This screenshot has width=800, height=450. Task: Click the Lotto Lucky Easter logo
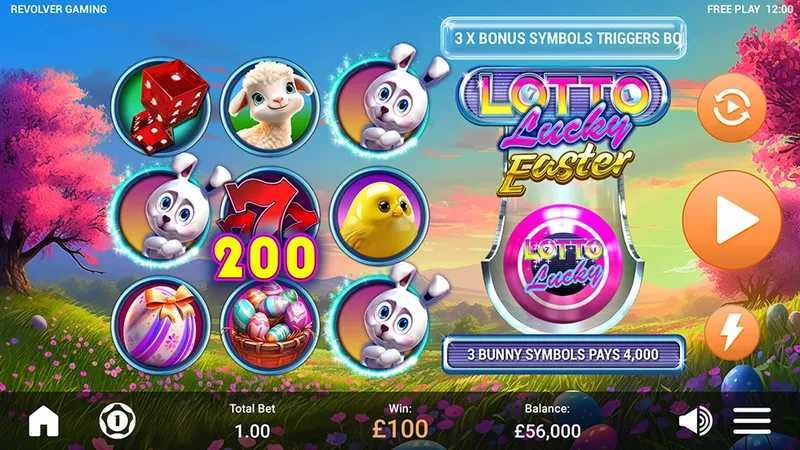564,130
